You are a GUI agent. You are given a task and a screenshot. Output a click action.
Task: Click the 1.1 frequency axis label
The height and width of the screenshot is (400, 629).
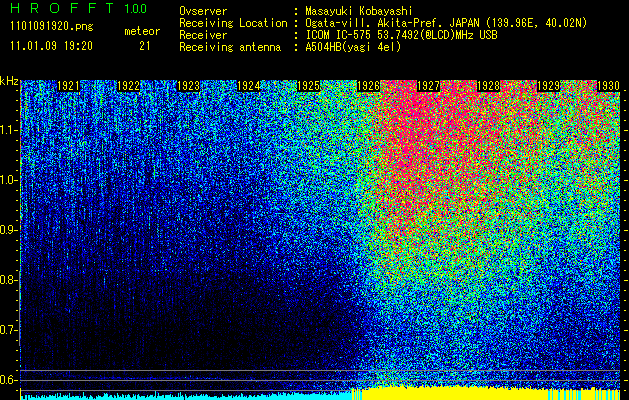click(x=9, y=130)
